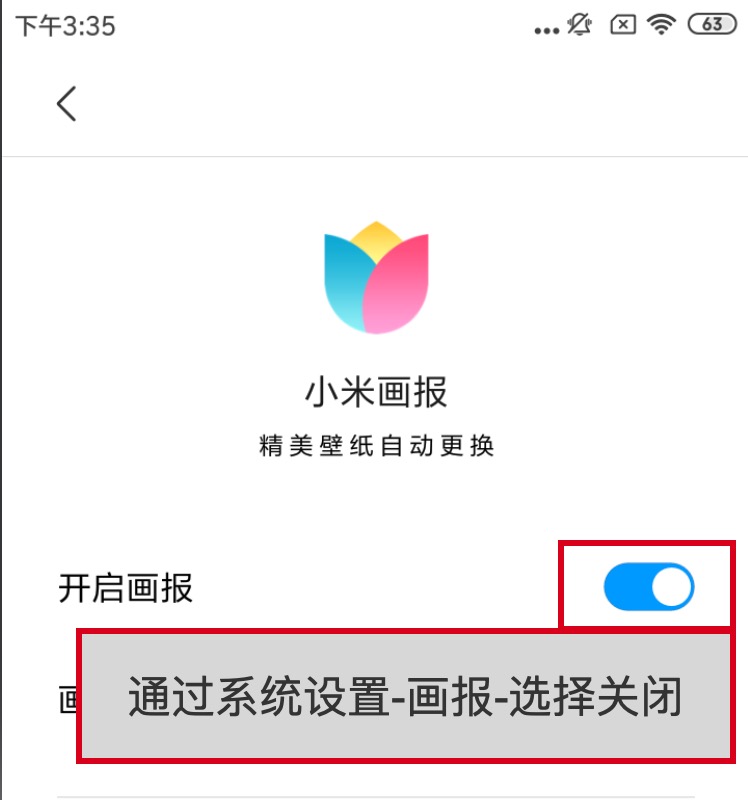748x800 pixels.
Task: Tap the three-dot indicator in the status bar
Action: (x=546, y=31)
